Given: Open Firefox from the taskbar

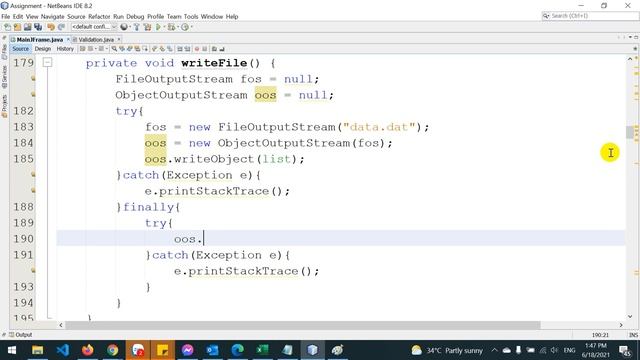Looking at the screenshot, I should [87, 350].
